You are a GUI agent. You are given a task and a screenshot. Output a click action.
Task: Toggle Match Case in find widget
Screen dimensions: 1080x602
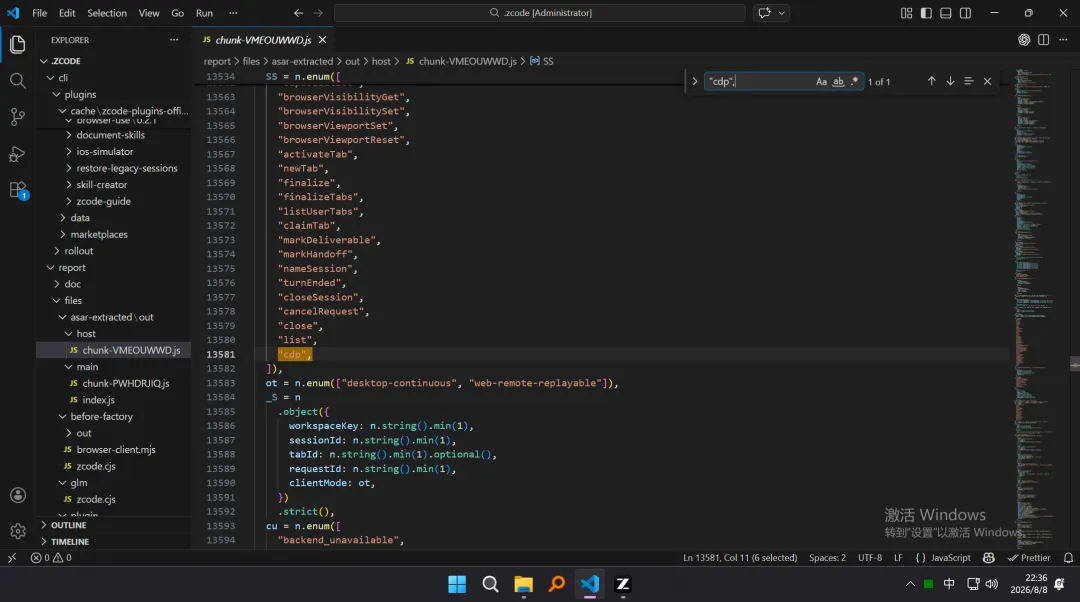[821, 81]
